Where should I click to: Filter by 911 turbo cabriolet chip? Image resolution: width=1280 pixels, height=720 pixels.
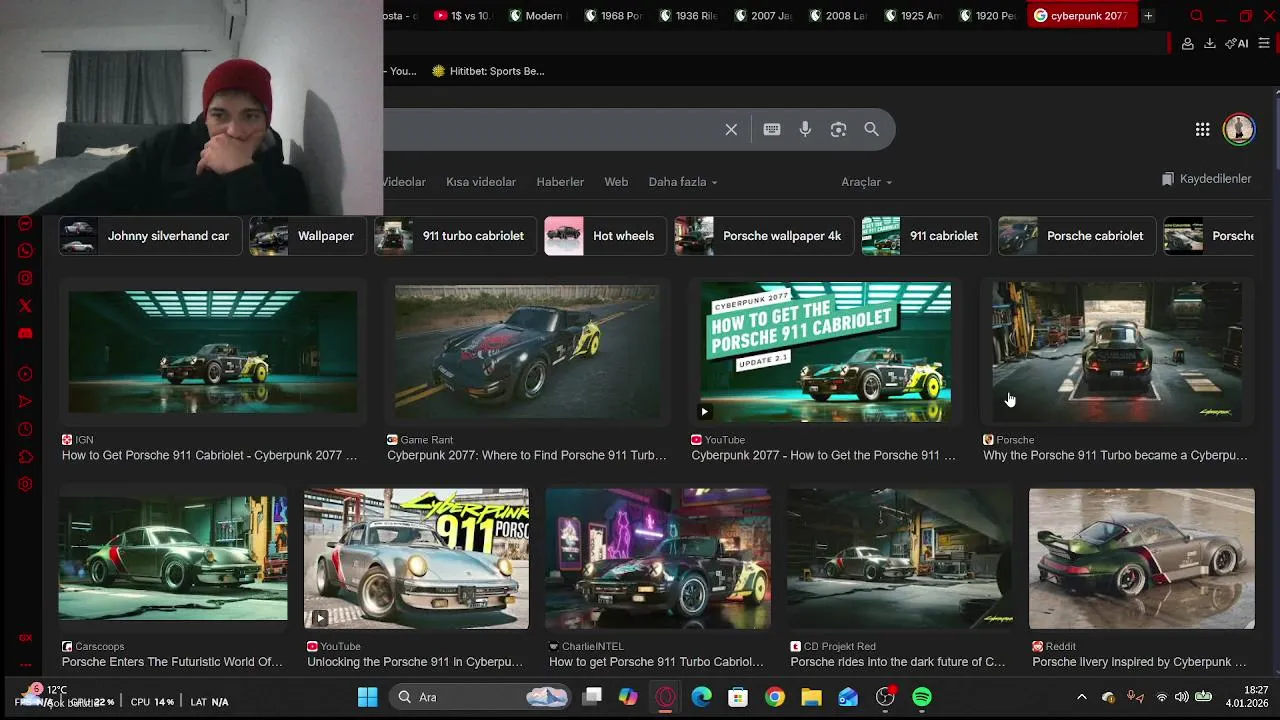point(454,236)
